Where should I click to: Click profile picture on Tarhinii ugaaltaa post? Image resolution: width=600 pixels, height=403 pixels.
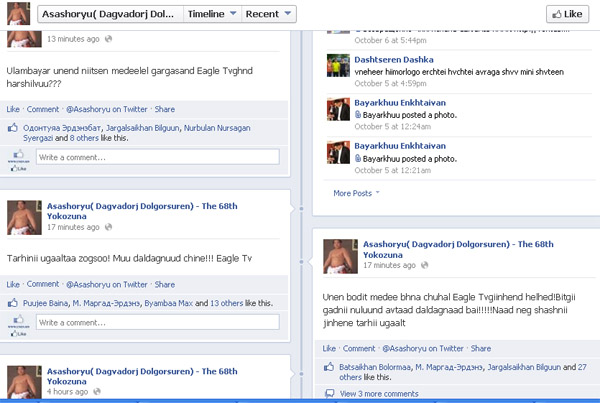point(24,217)
